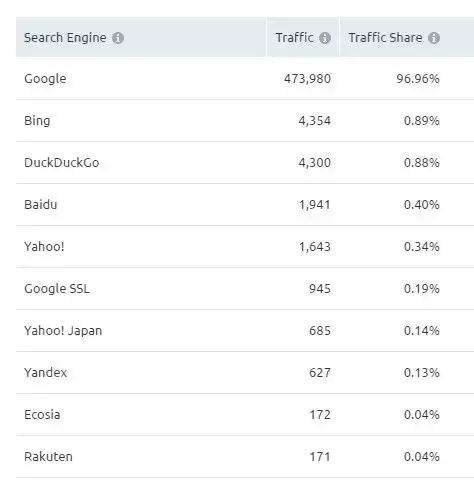Select the Bing search engine entry
This screenshot has height=490, width=474.
tap(37, 121)
